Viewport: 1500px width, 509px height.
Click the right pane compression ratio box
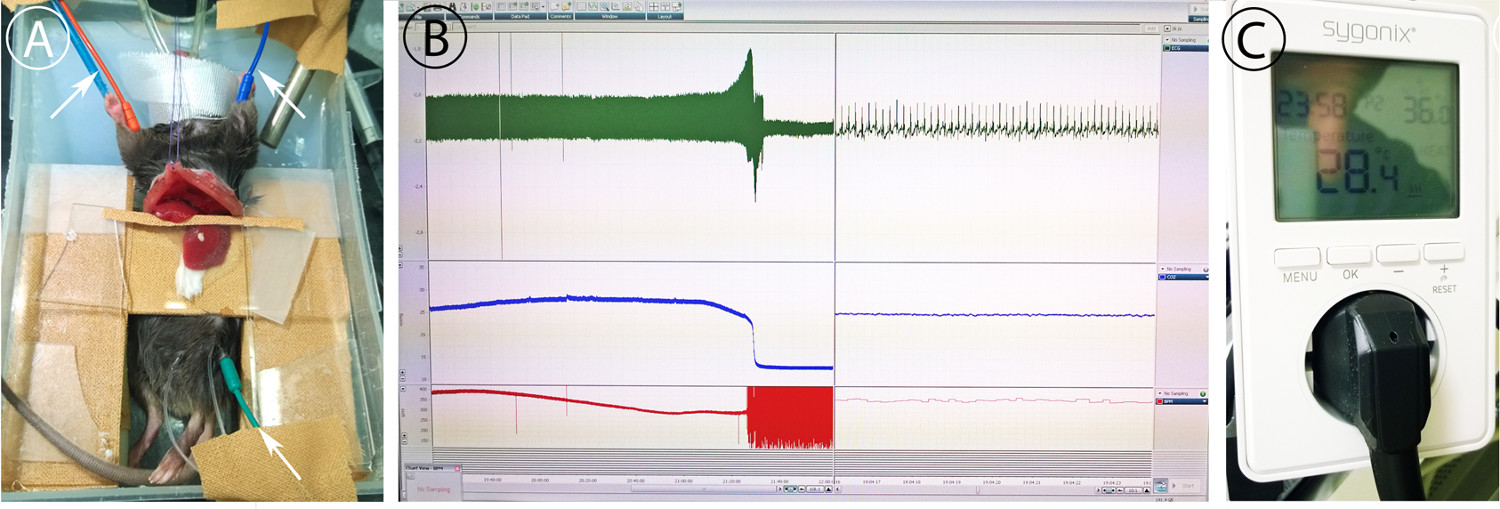point(1133,490)
